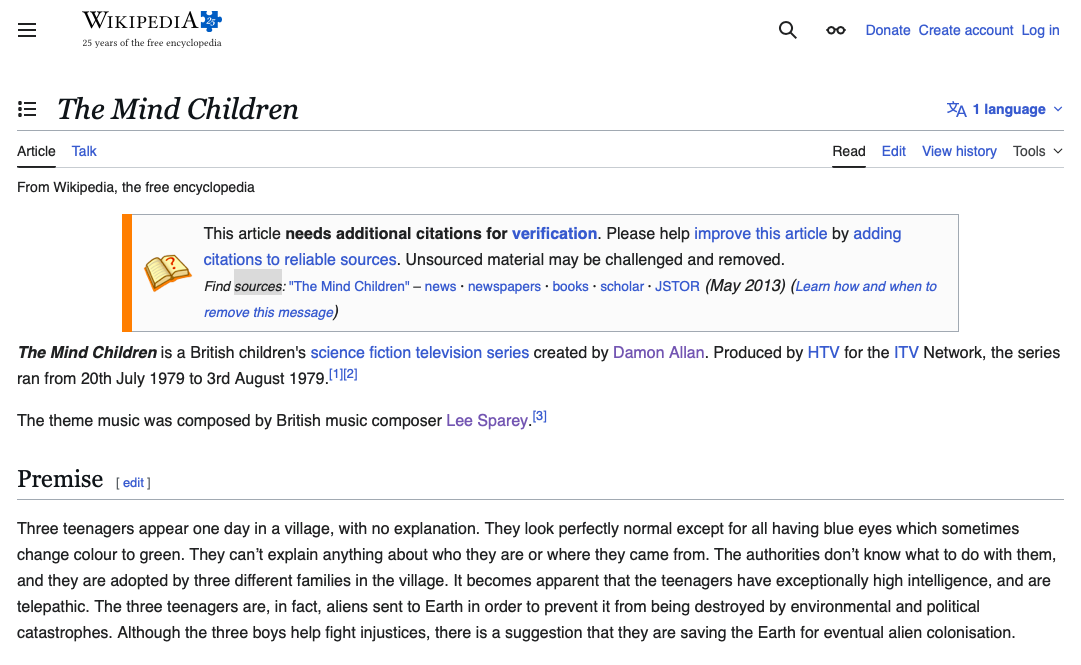Image resolution: width=1081 pixels, height=665 pixels.
Task: Open the appearance glasses icon
Action: coord(836,30)
